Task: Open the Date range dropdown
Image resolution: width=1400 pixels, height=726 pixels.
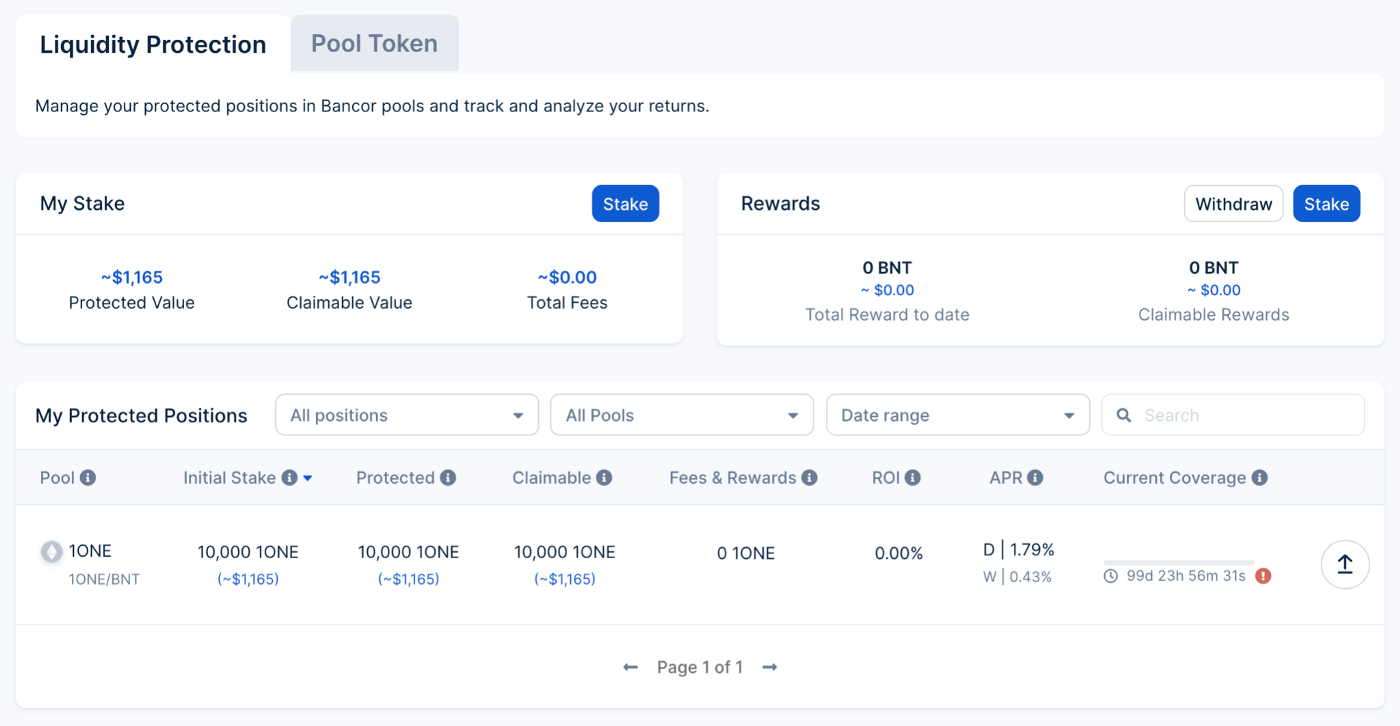Action: pos(958,415)
